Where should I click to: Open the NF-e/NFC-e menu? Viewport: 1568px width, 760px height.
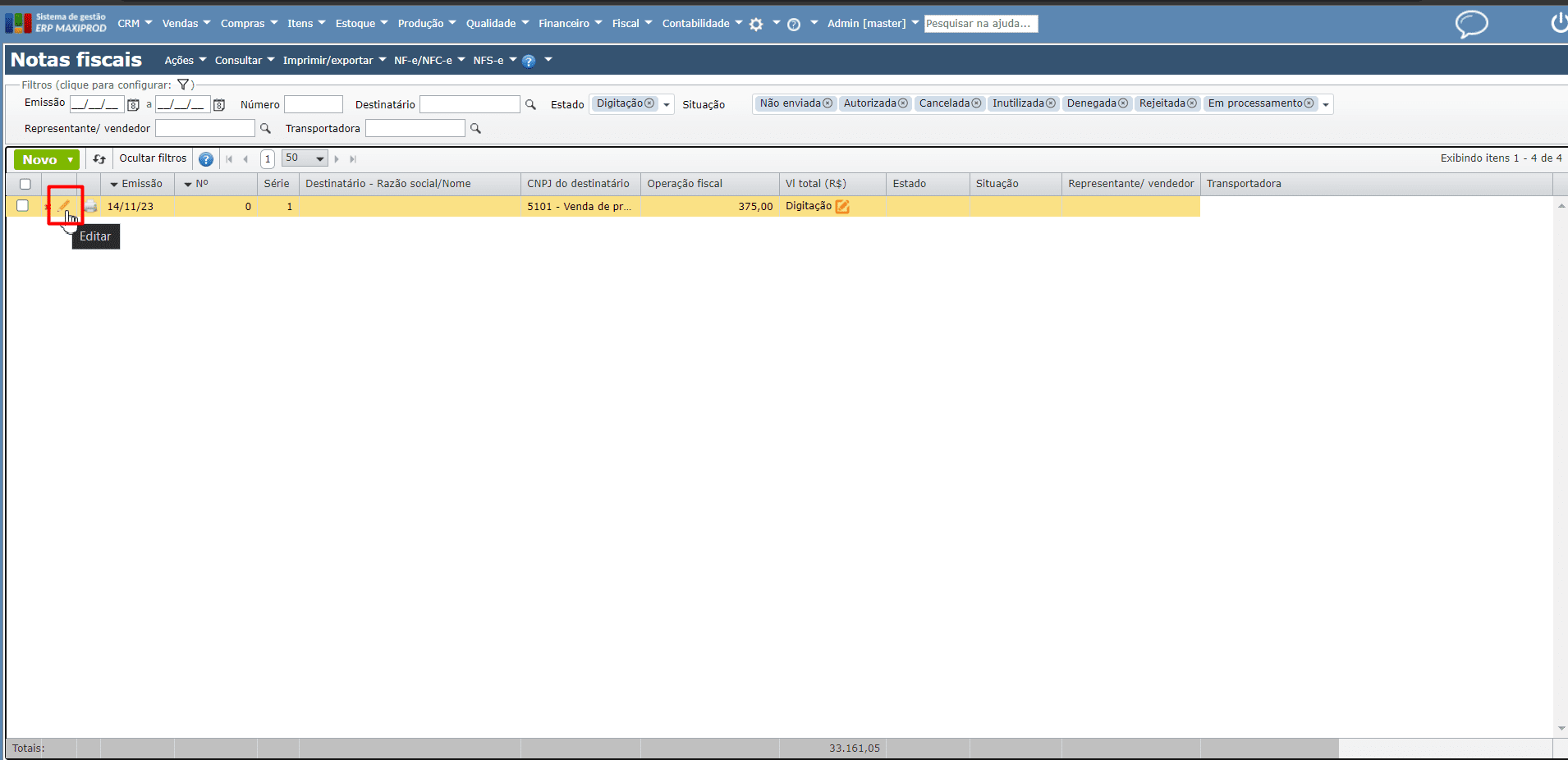click(429, 61)
